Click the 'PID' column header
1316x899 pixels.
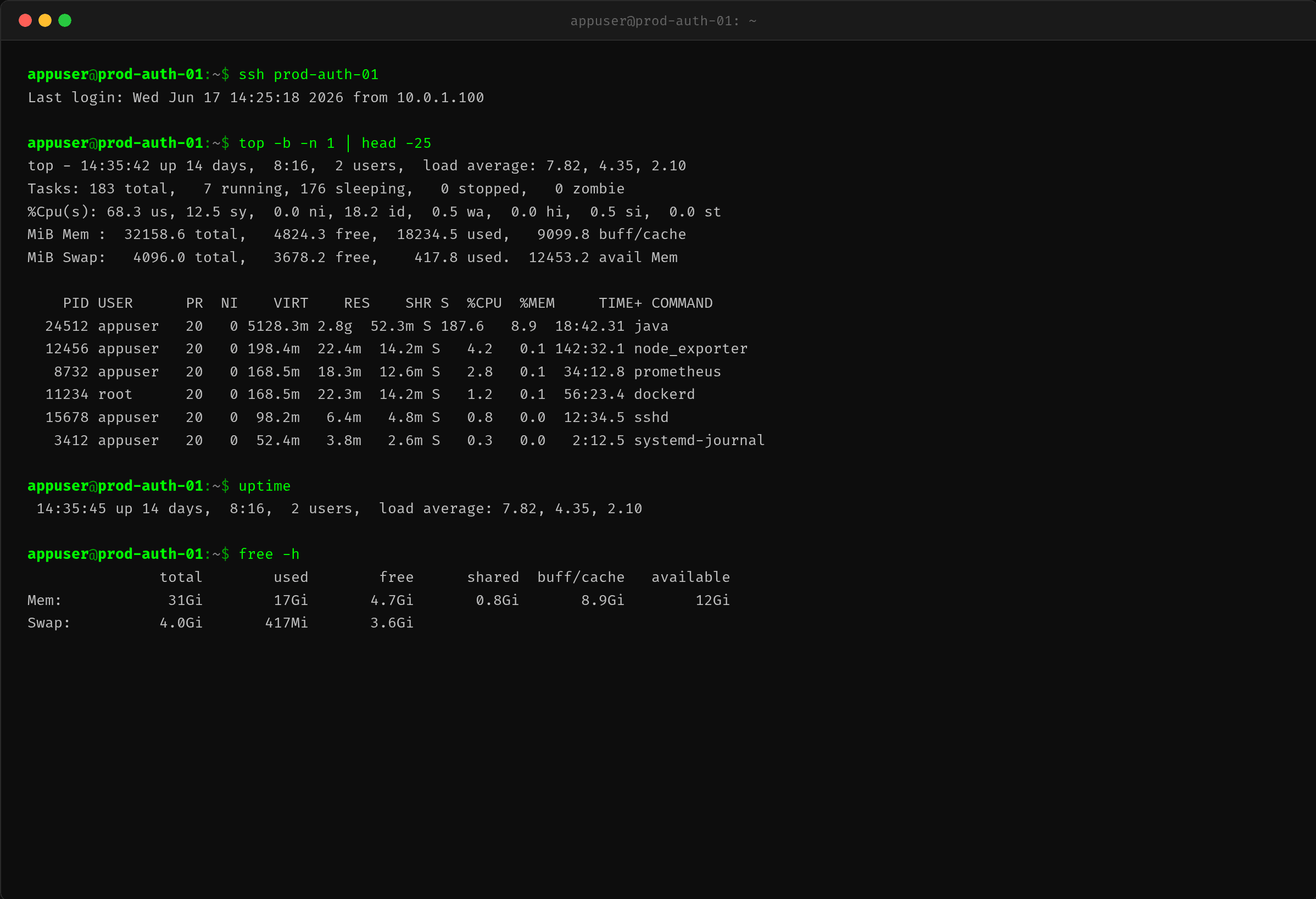75,303
